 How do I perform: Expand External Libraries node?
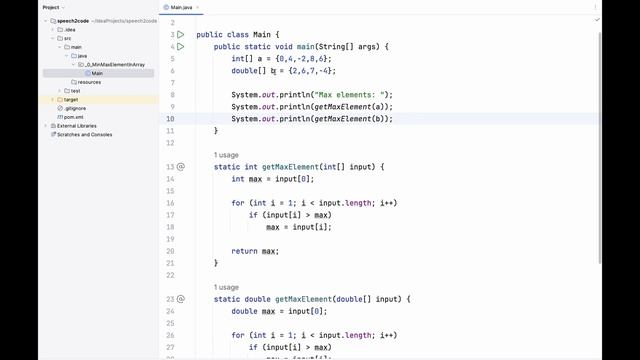pos(46,126)
